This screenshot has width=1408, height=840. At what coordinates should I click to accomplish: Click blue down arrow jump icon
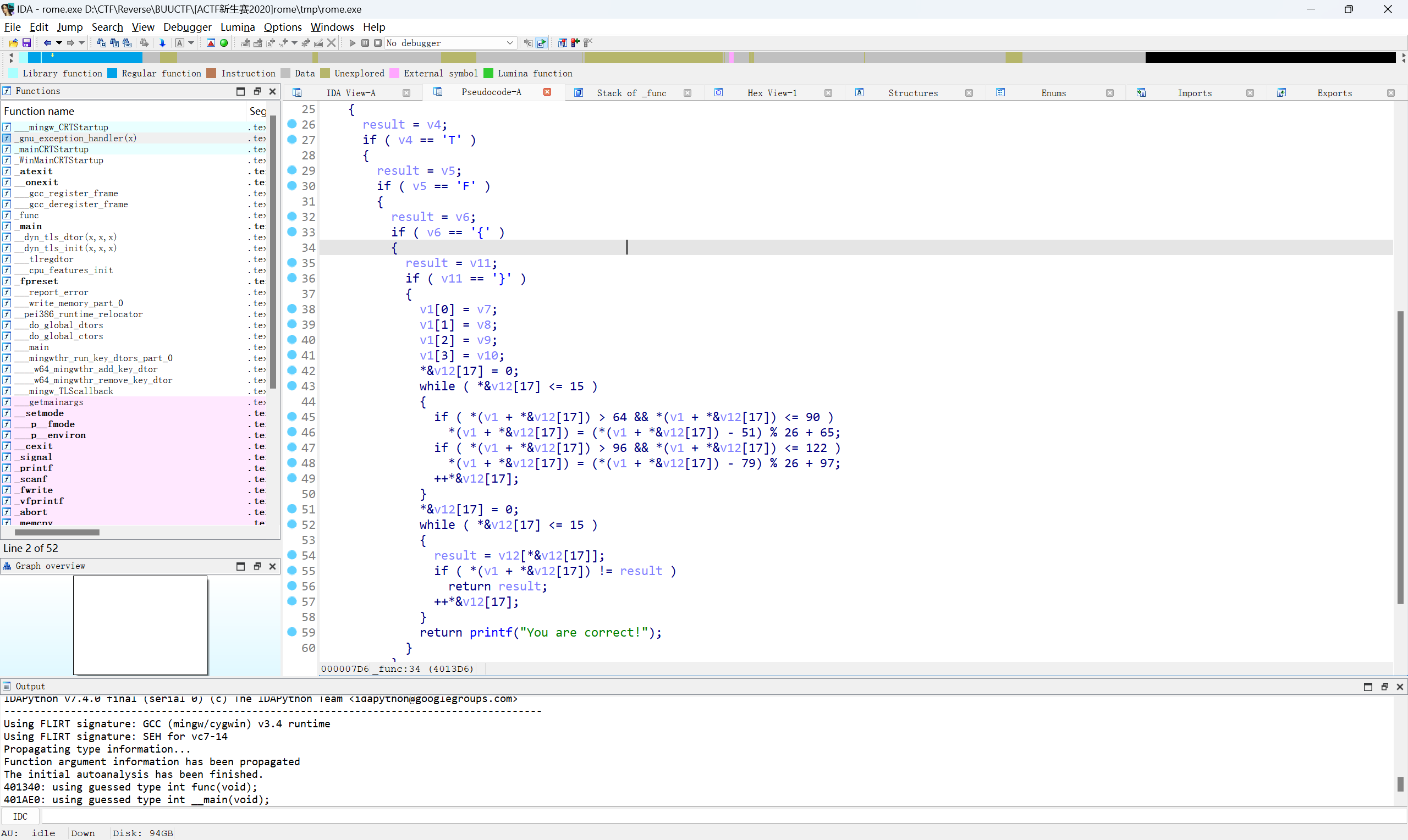(162, 43)
